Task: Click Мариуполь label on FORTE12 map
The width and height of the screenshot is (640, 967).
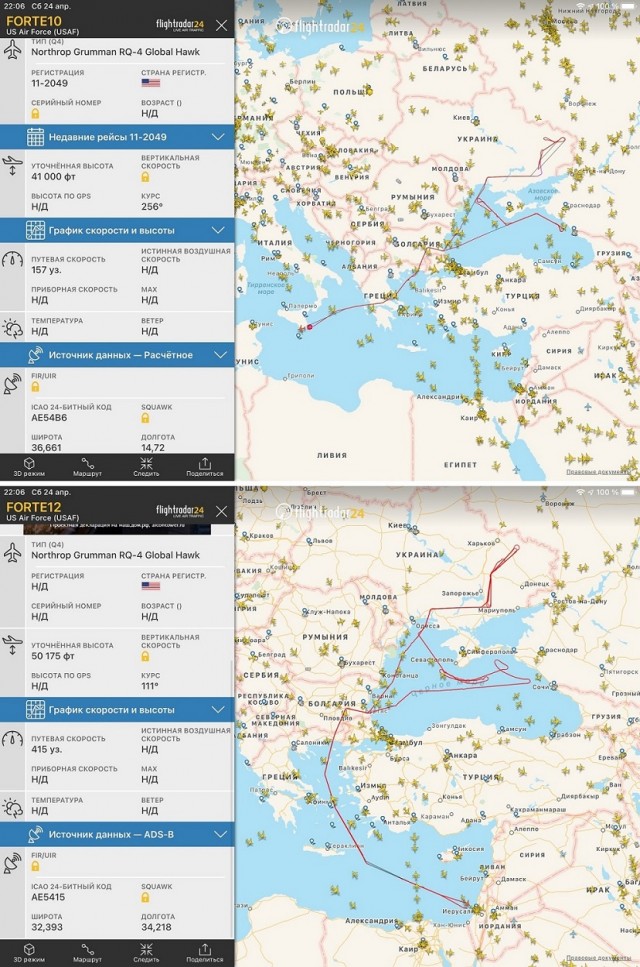Action: [497, 609]
